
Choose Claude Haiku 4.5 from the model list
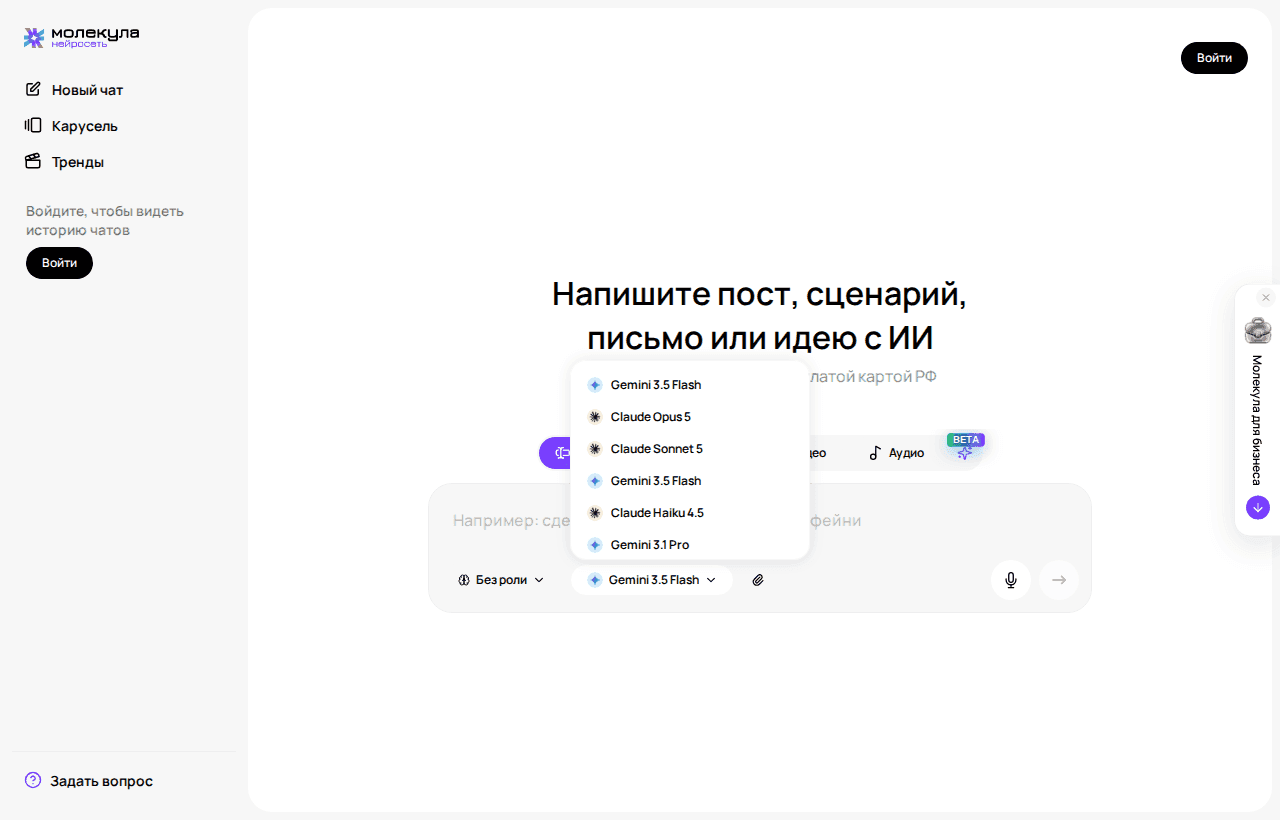(690, 513)
